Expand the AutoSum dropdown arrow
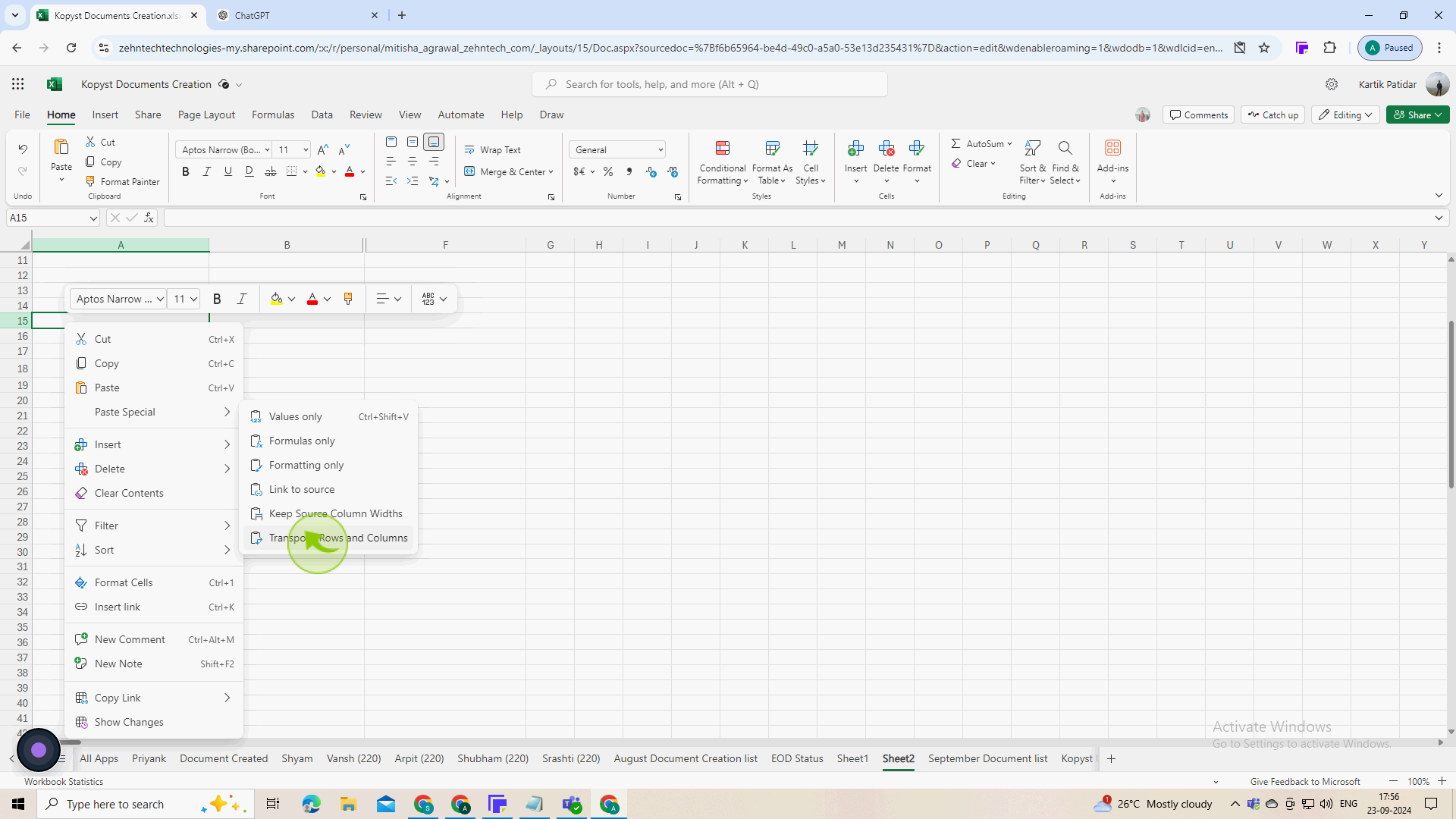The height and width of the screenshot is (819, 1456). (x=1009, y=143)
